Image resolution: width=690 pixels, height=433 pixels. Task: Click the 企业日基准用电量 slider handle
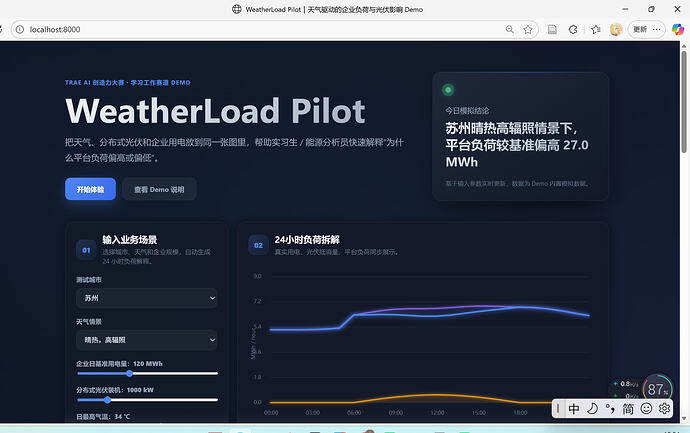click(129, 374)
